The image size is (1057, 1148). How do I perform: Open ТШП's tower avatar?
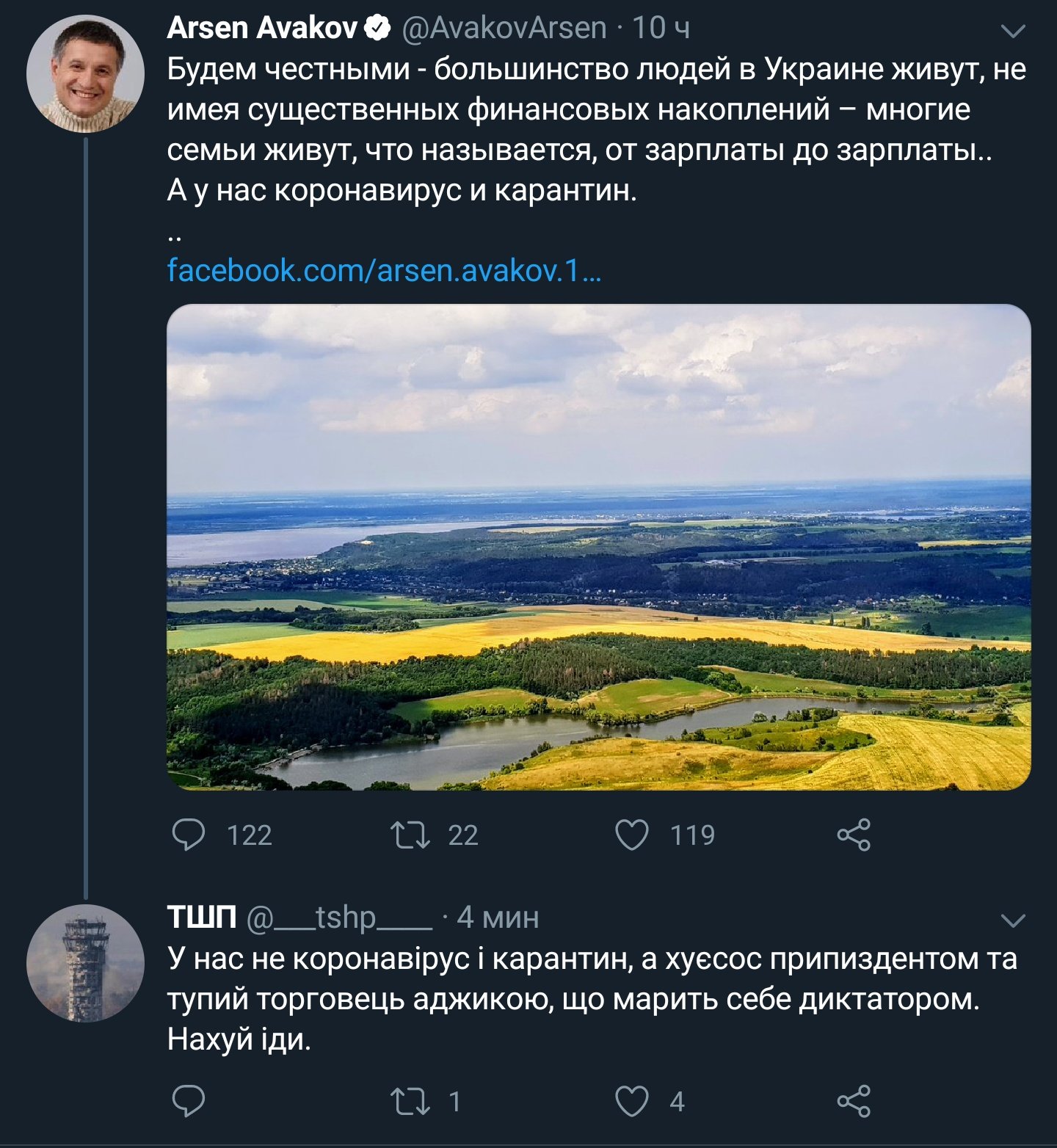pyautogui.click(x=85, y=963)
